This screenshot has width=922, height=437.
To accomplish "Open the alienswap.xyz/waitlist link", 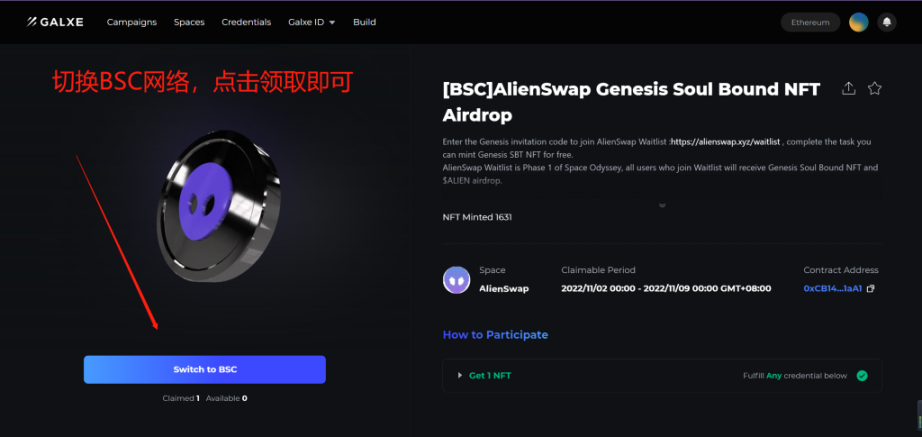I will (x=725, y=142).
